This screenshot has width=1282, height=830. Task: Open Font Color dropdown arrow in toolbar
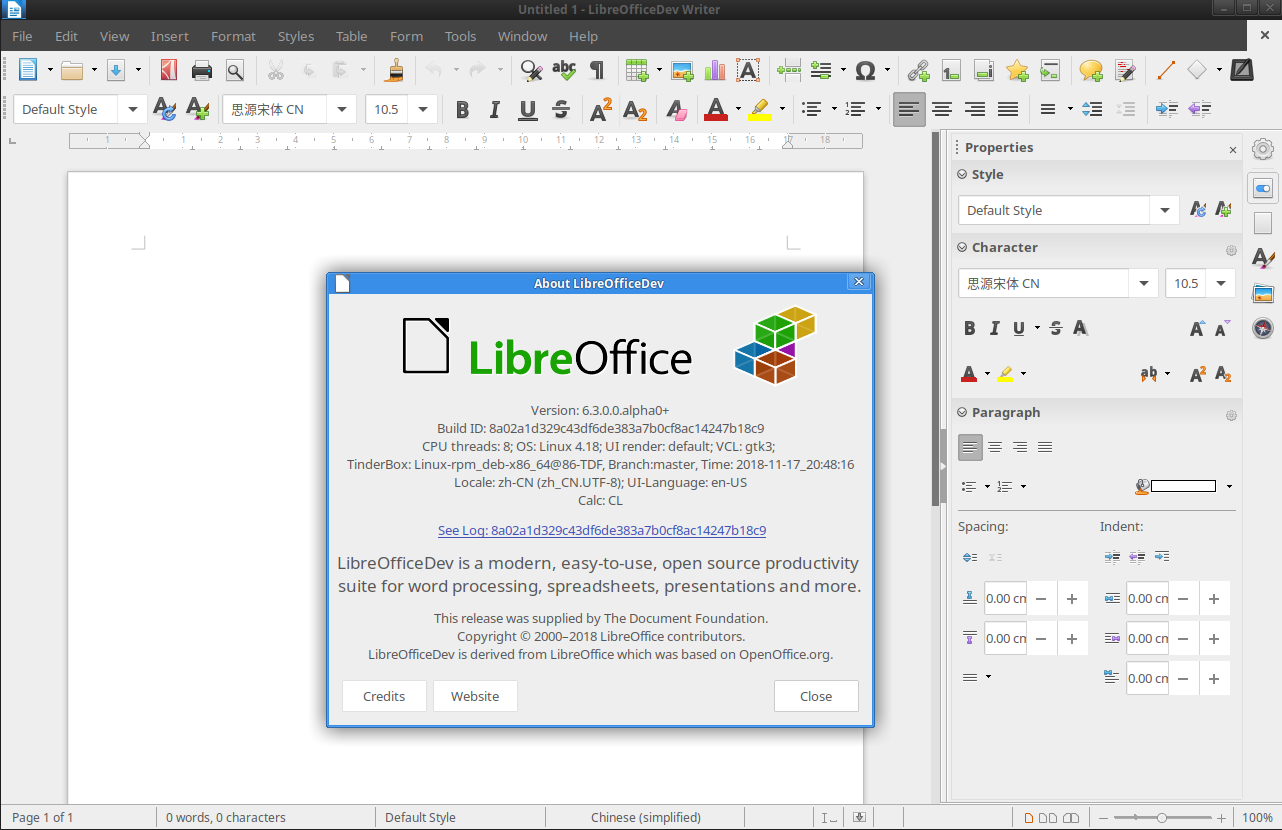point(738,109)
